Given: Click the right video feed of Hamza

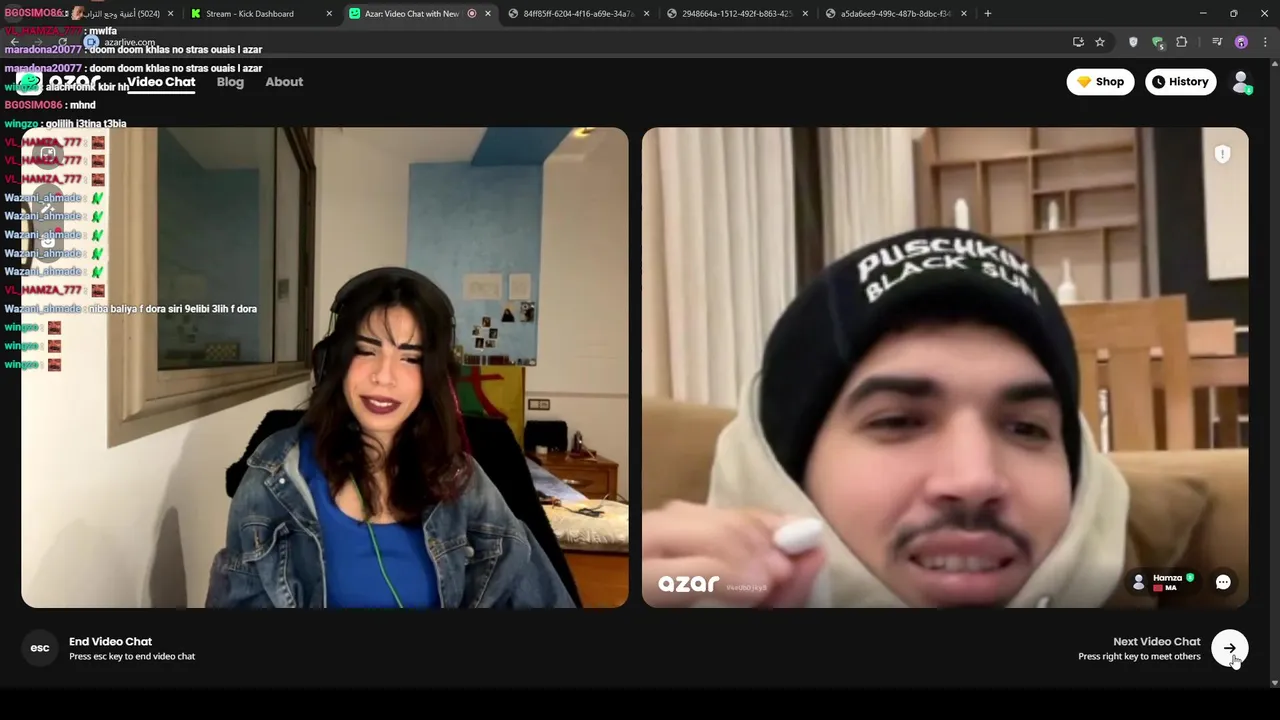Looking at the screenshot, I should [x=945, y=367].
